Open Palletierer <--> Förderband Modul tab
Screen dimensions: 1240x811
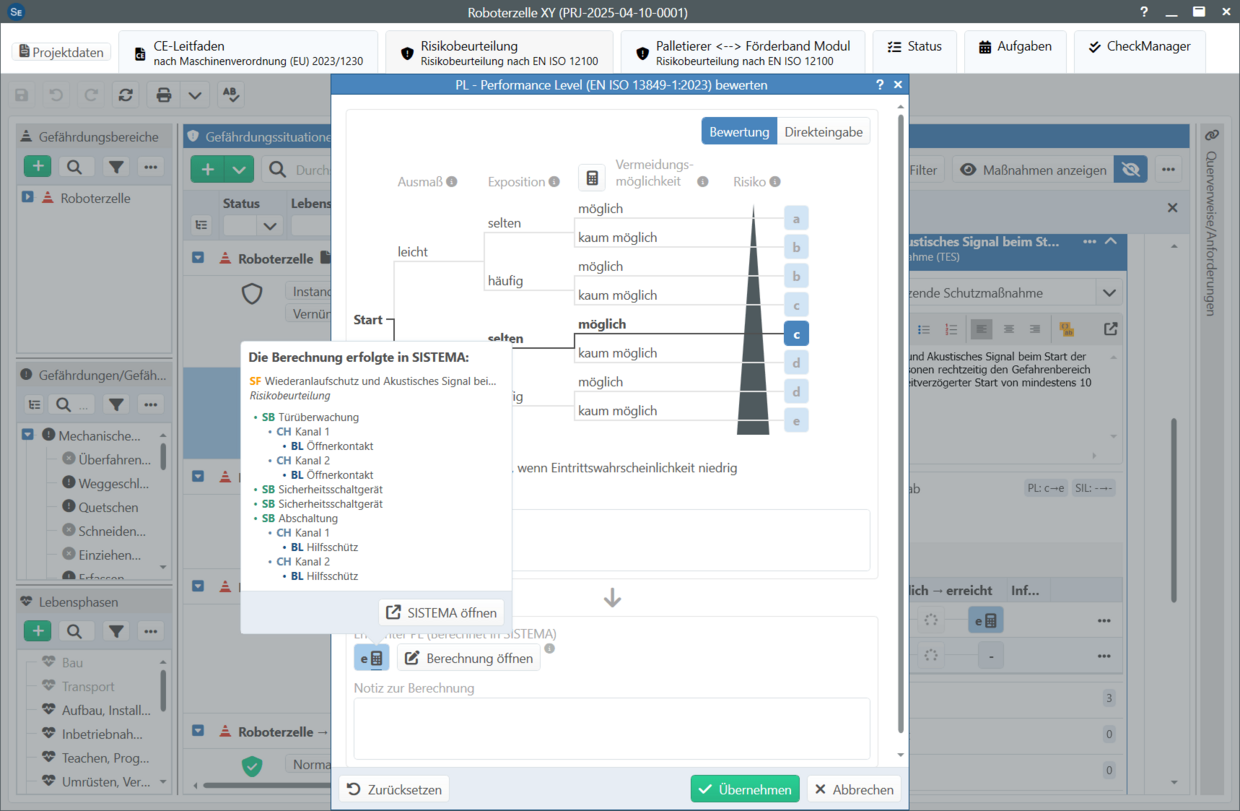point(742,52)
